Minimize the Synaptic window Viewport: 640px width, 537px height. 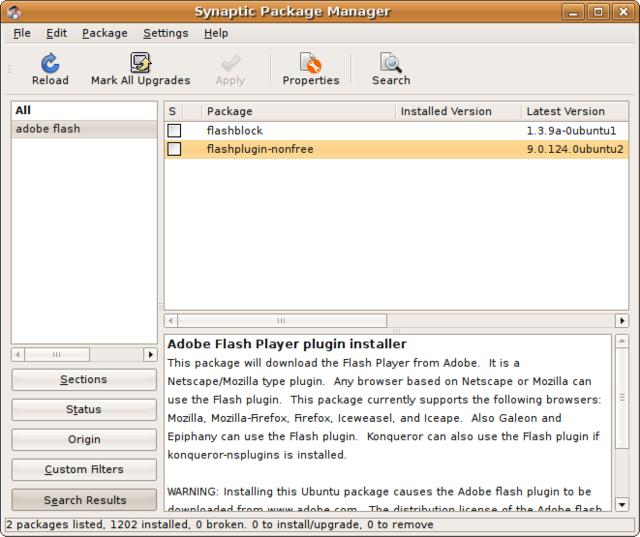573,11
